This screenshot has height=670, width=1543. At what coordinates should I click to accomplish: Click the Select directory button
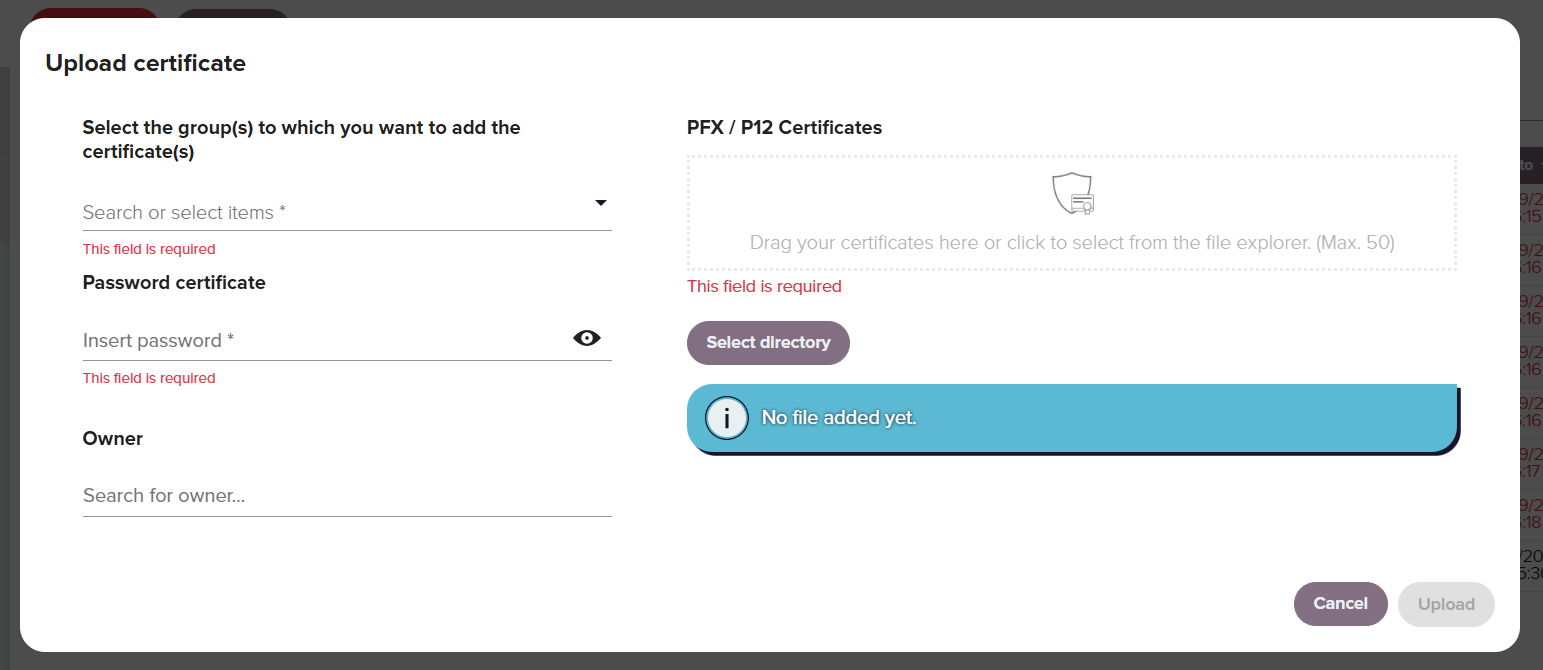pyautogui.click(x=768, y=343)
